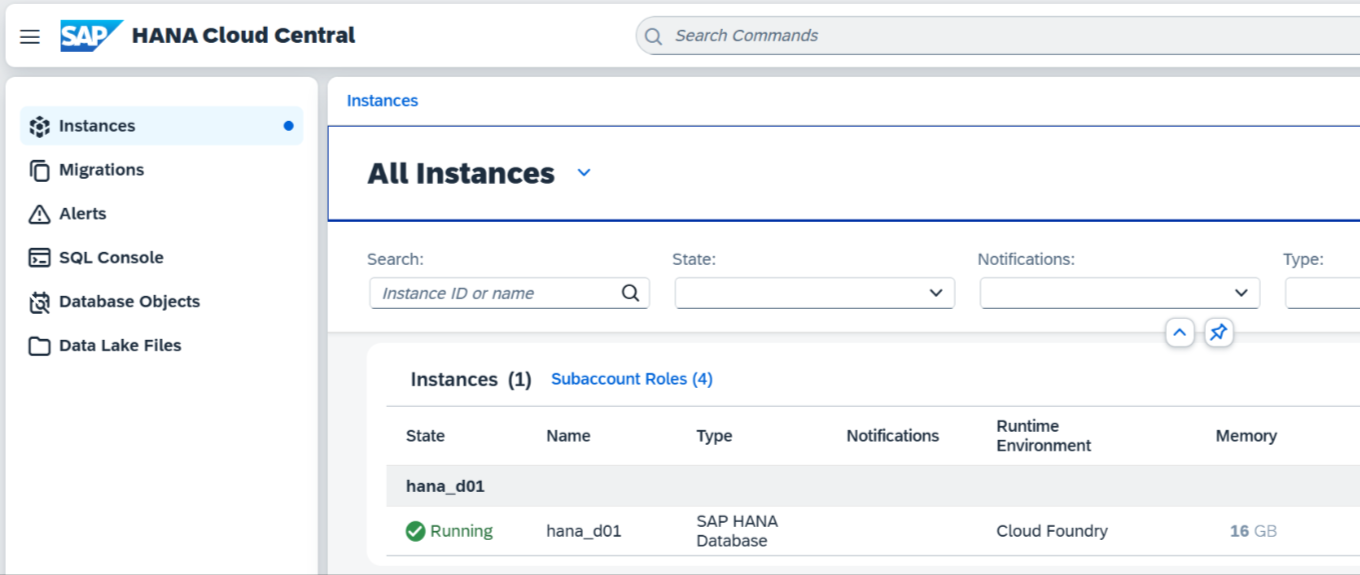This screenshot has width=1360, height=575.
Task: Click the Migrations copy icon
Action: [39, 170]
